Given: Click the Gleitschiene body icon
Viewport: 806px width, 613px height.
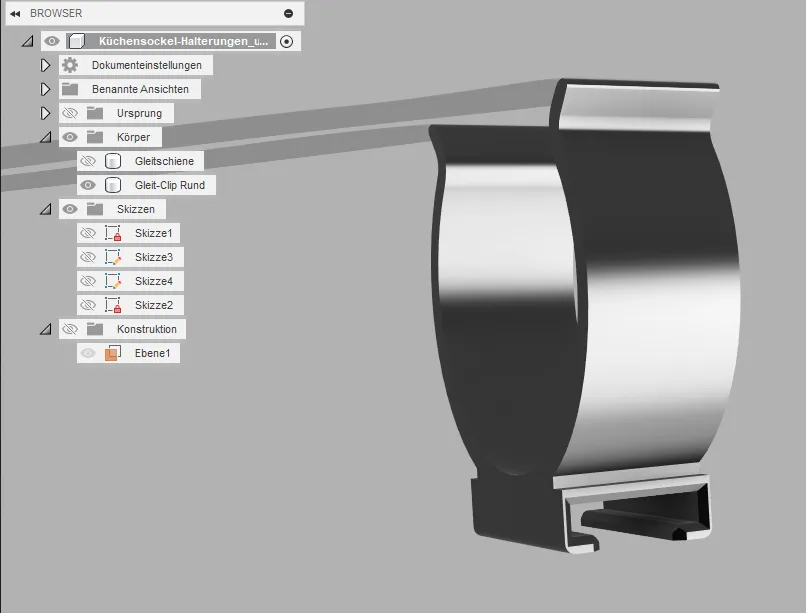Looking at the screenshot, I should click(x=113, y=161).
